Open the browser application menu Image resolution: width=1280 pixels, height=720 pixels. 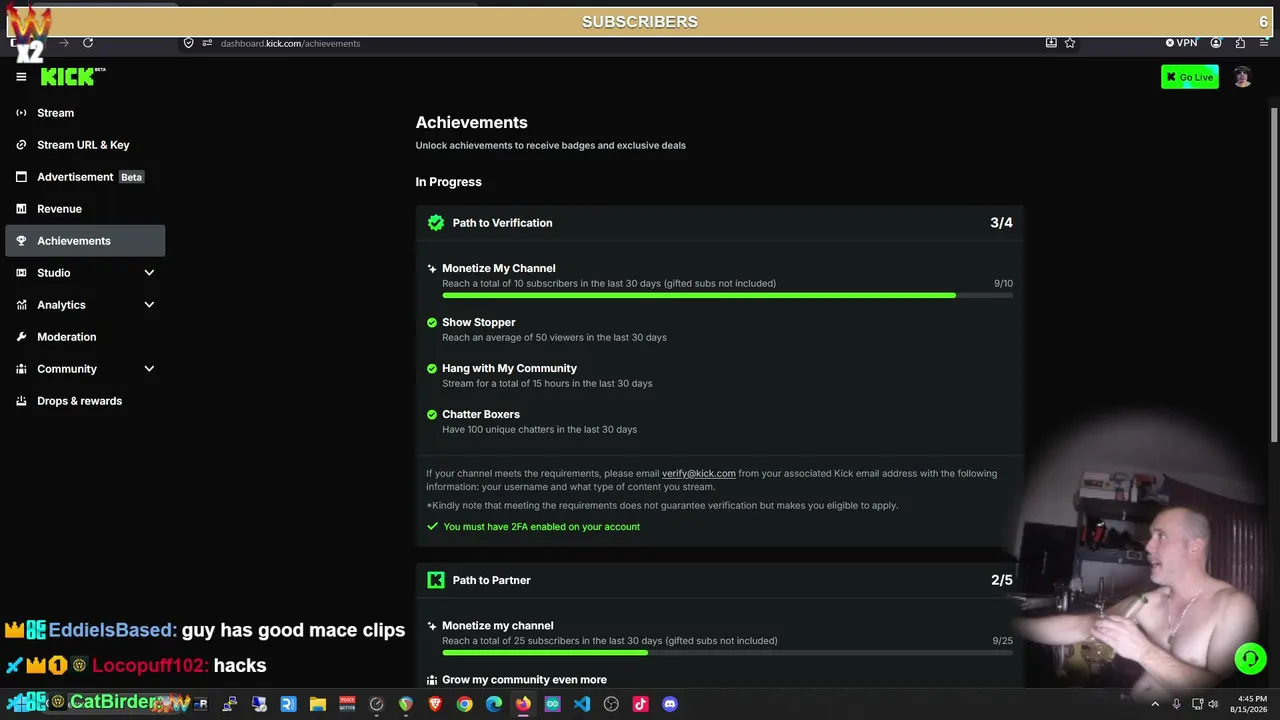1264,43
